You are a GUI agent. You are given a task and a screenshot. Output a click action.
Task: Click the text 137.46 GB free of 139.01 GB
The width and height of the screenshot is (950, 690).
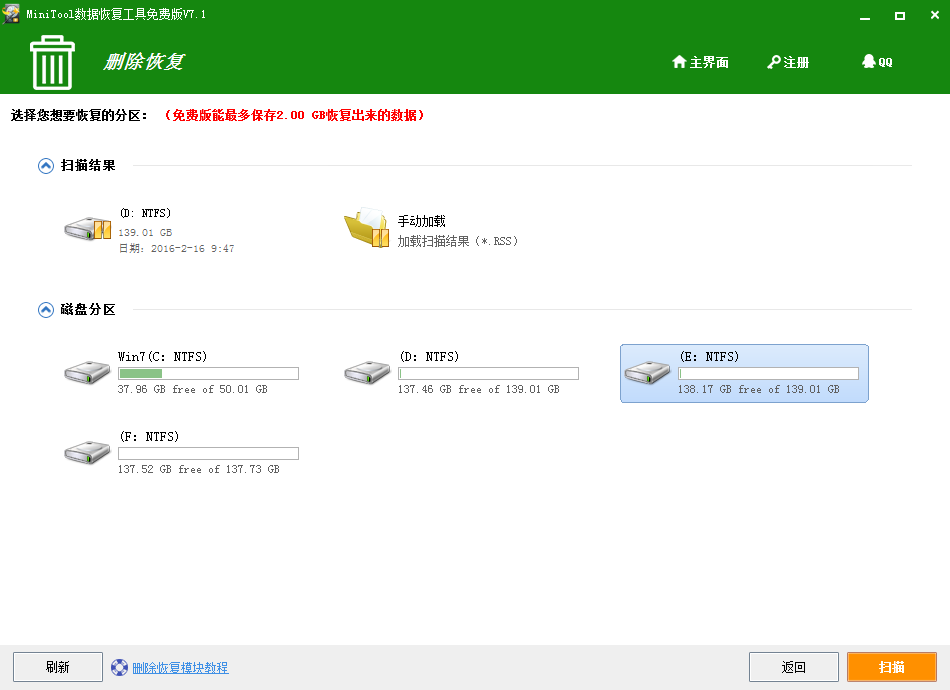click(479, 390)
